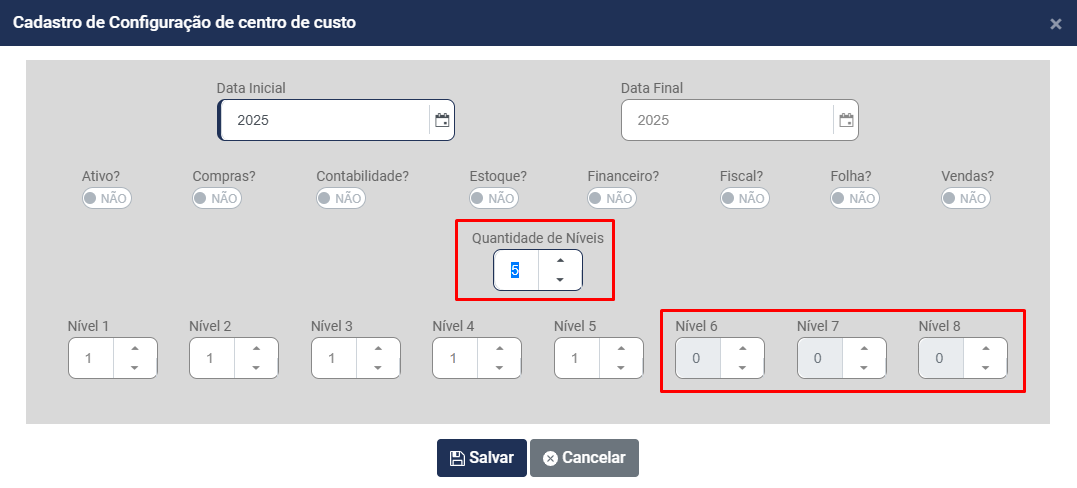The image size is (1077, 488).
Task: Click the Salvar button
Action: 482,458
